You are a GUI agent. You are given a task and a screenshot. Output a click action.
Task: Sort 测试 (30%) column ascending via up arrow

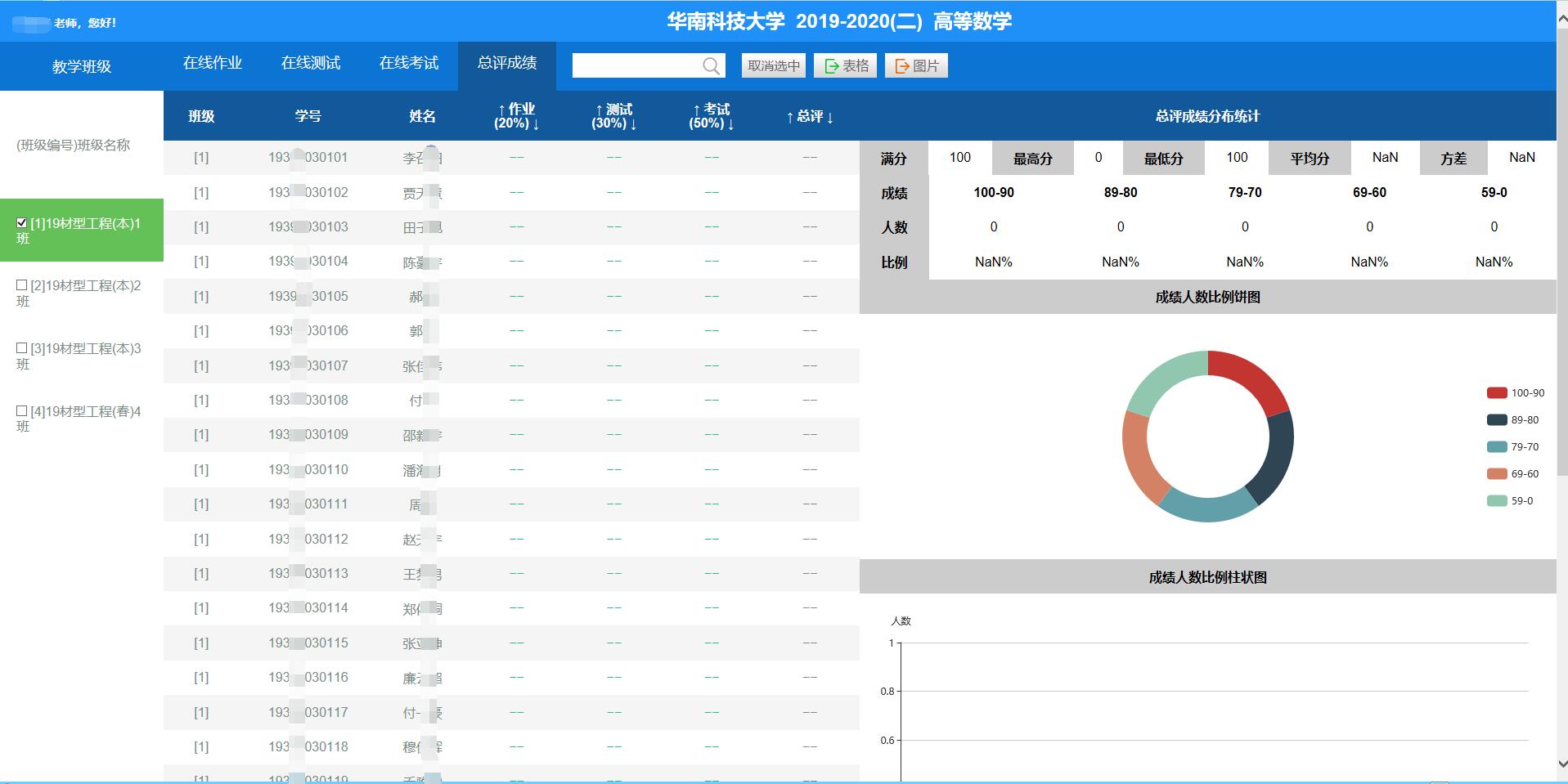599,110
